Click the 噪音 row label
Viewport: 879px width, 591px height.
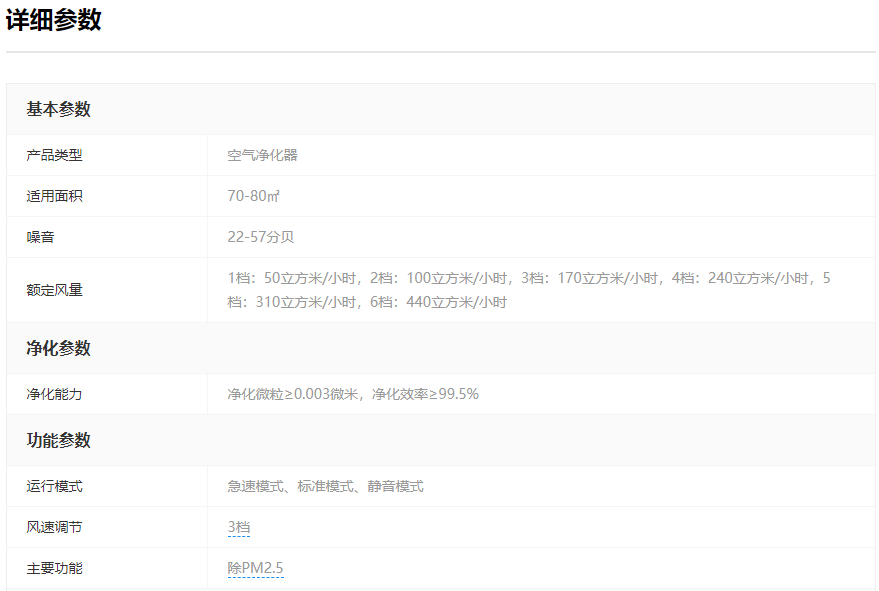[x=40, y=237]
